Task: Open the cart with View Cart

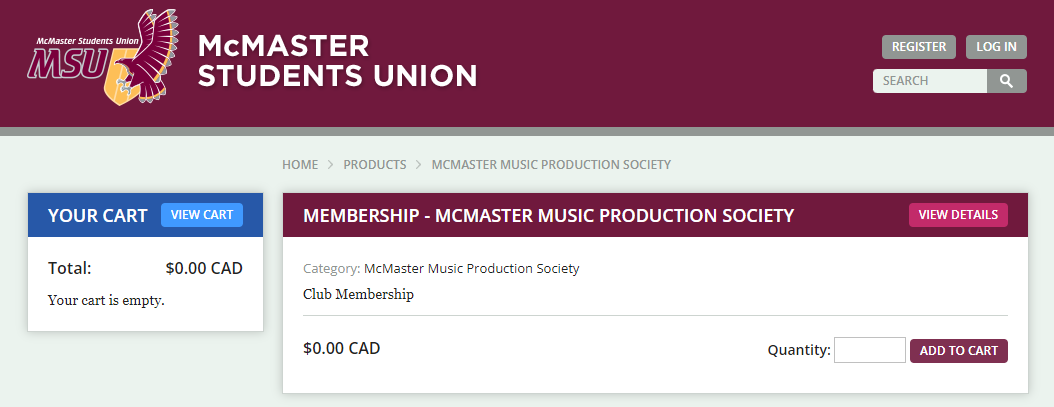Action: click(x=202, y=215)
